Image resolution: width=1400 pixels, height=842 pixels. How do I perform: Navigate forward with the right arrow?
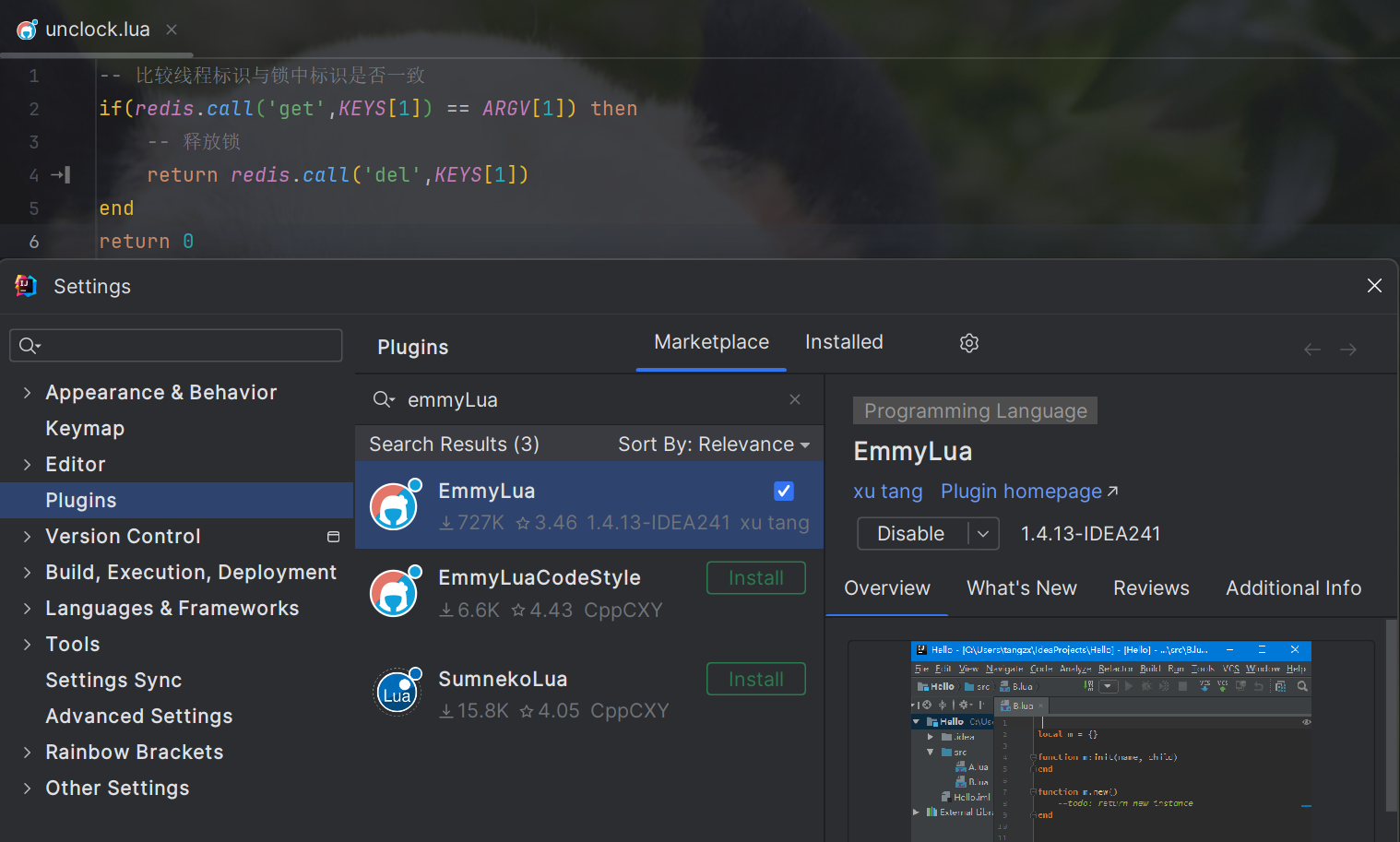click(1348, 350)
